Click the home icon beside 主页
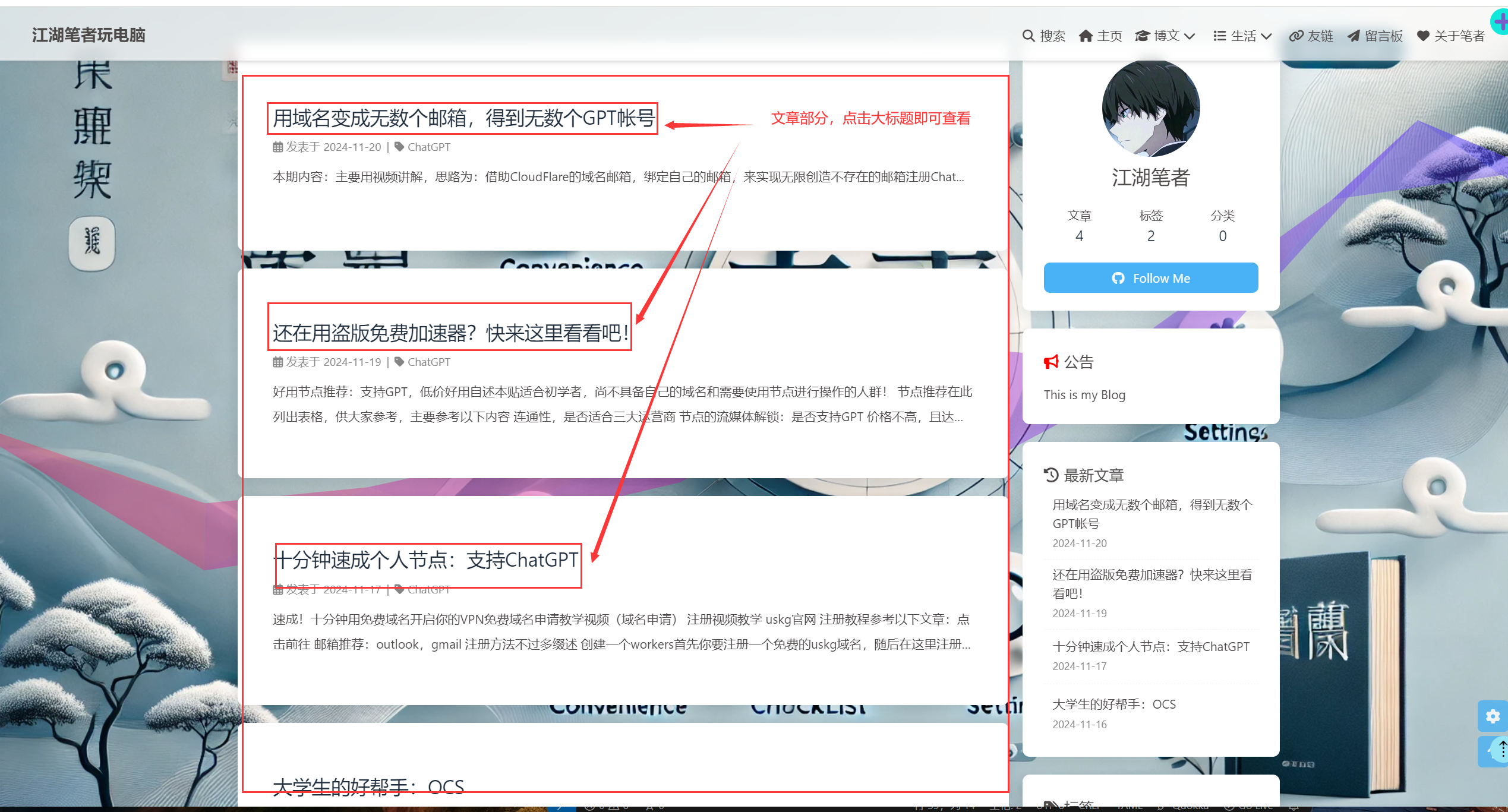This screenshot has height=812, width=1508. pyautogui.click(x=1086, y=36)
